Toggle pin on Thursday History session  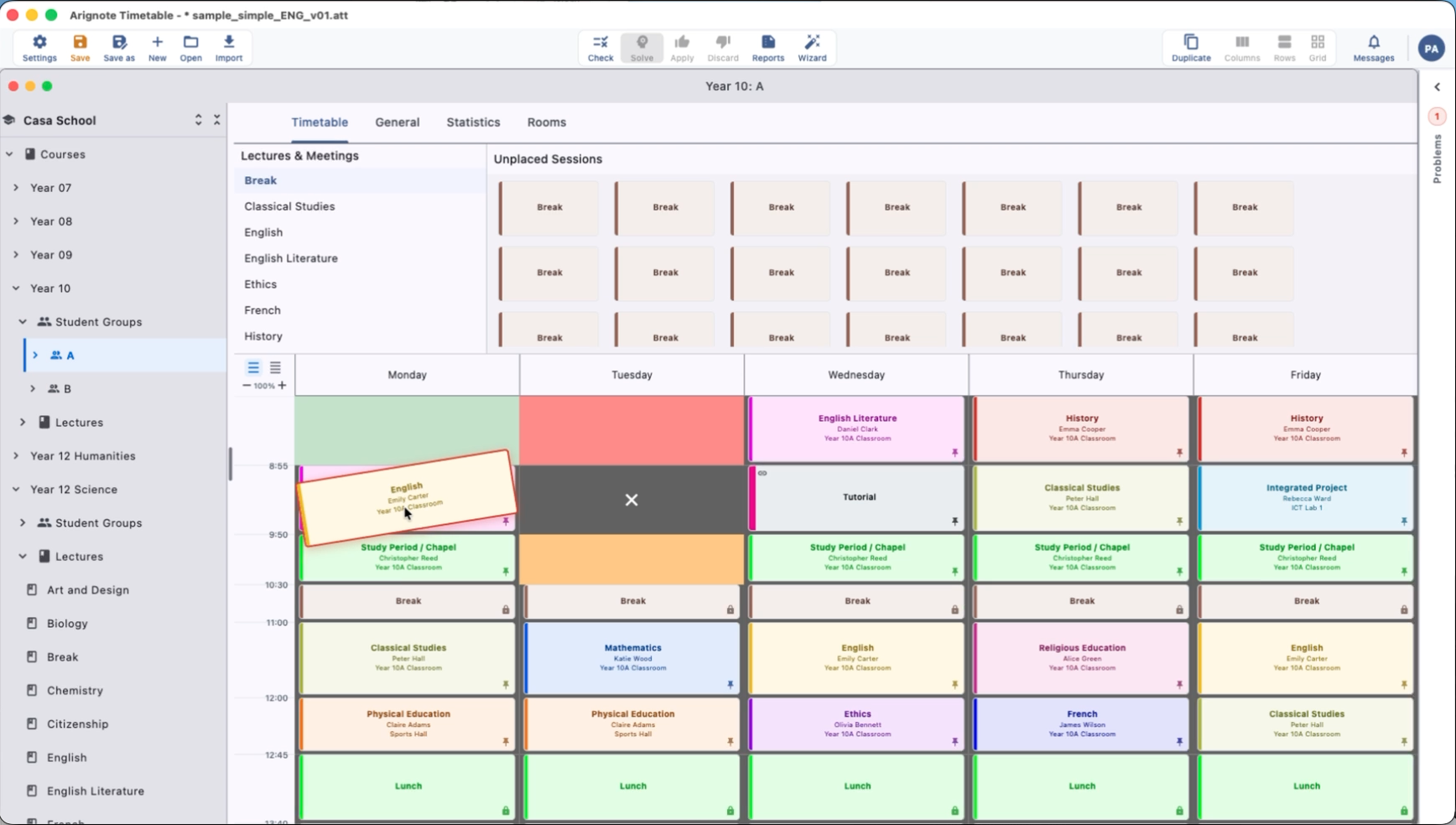tap(1179, 453)
